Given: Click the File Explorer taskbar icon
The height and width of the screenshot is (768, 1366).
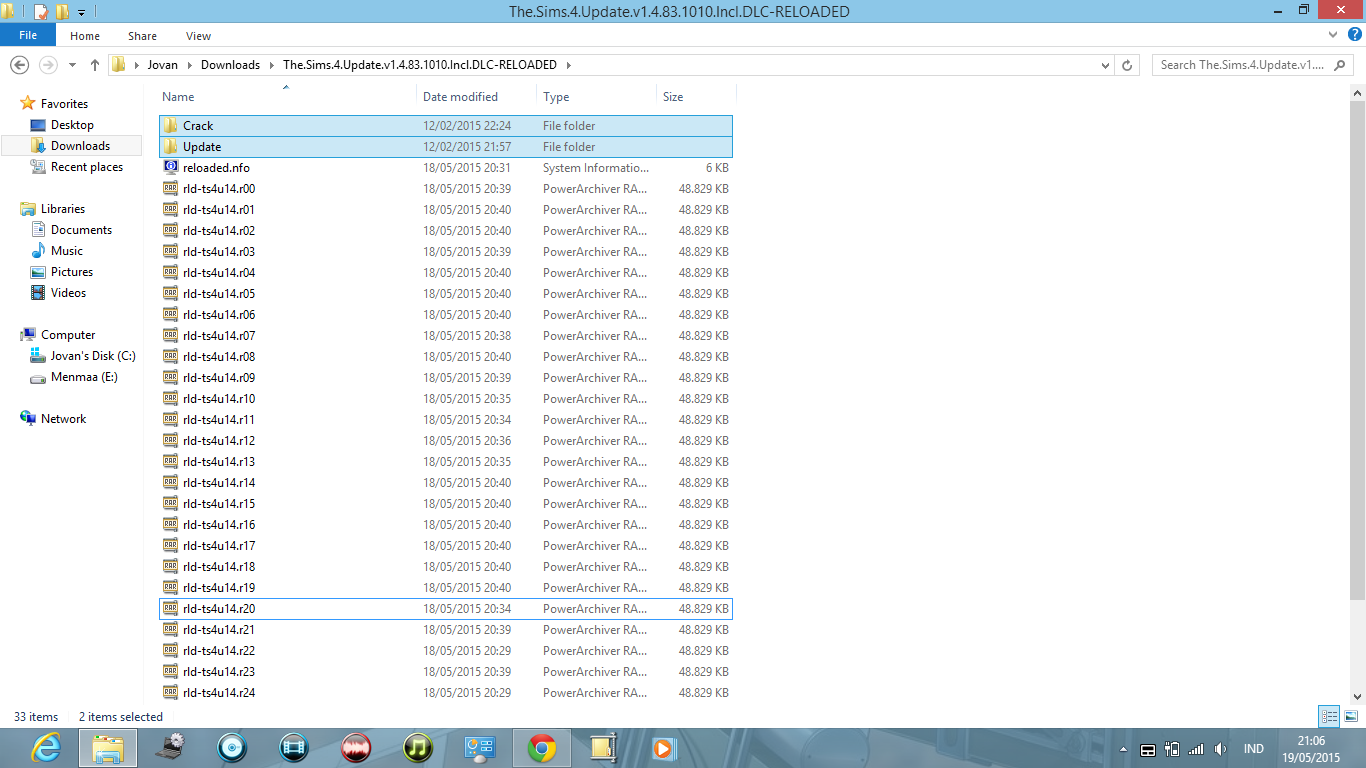Looking at the screenshot, I should (x=108, y=747).
